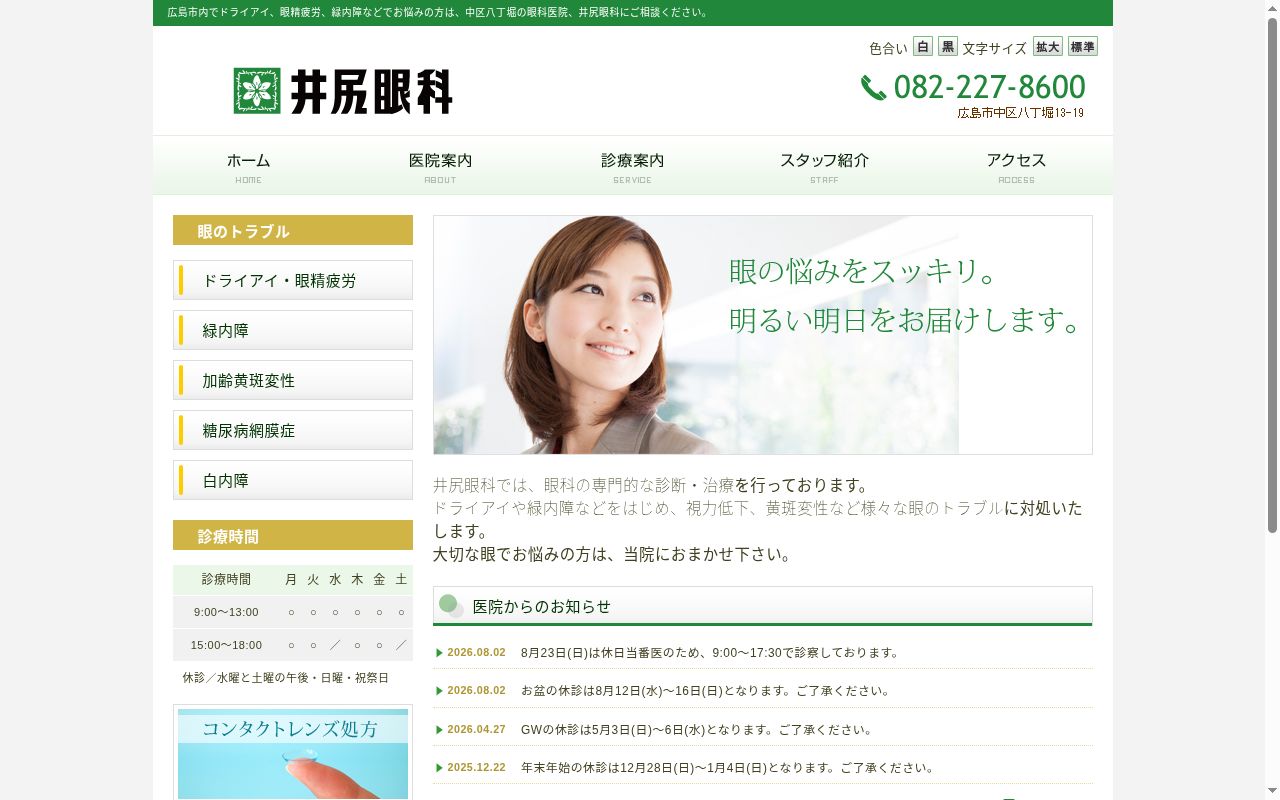Read the お盆の休診 announcement

pyautogui.click(x=705, y=691)
